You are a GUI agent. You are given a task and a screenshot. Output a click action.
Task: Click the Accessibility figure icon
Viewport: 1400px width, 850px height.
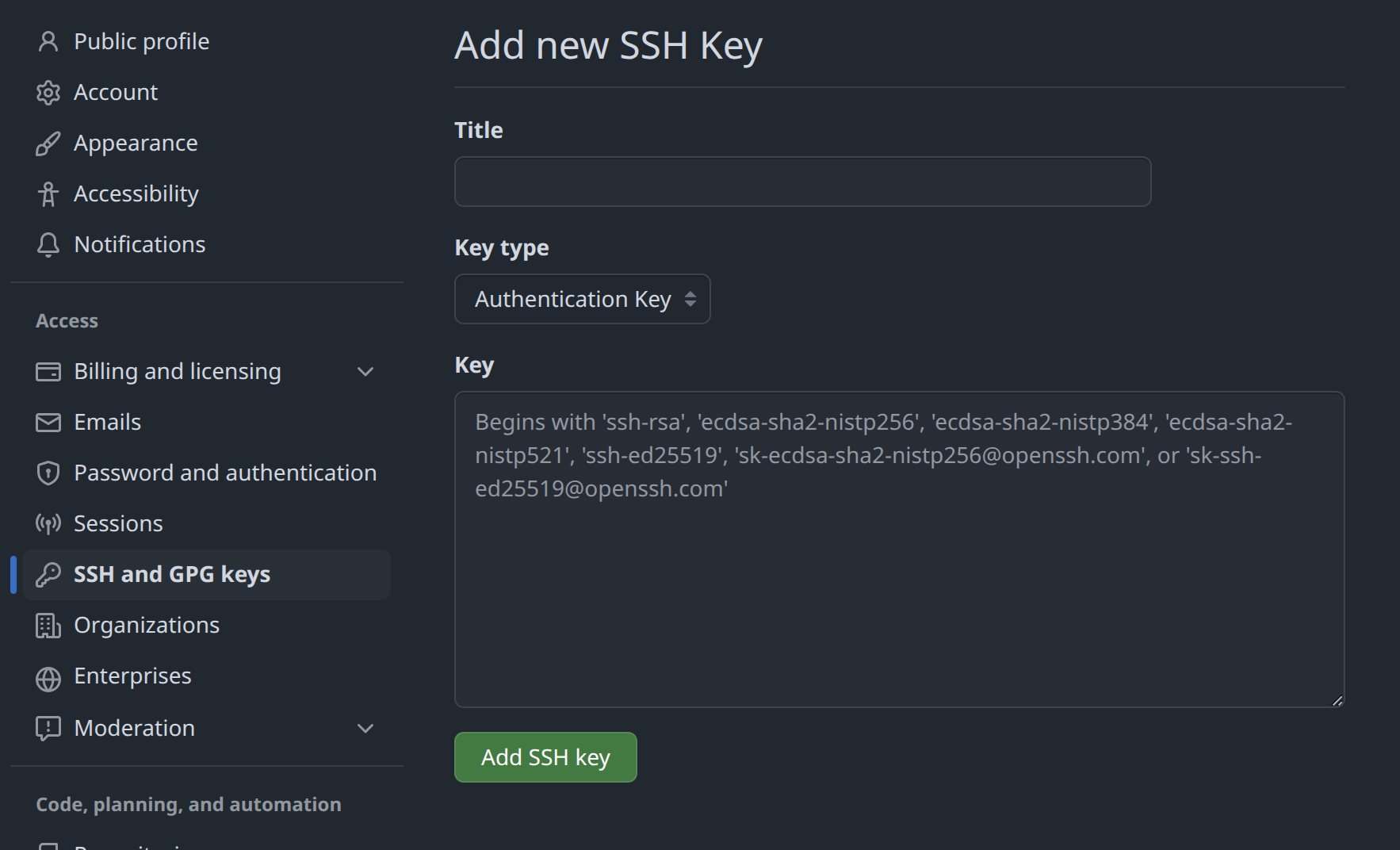[48, 194]
